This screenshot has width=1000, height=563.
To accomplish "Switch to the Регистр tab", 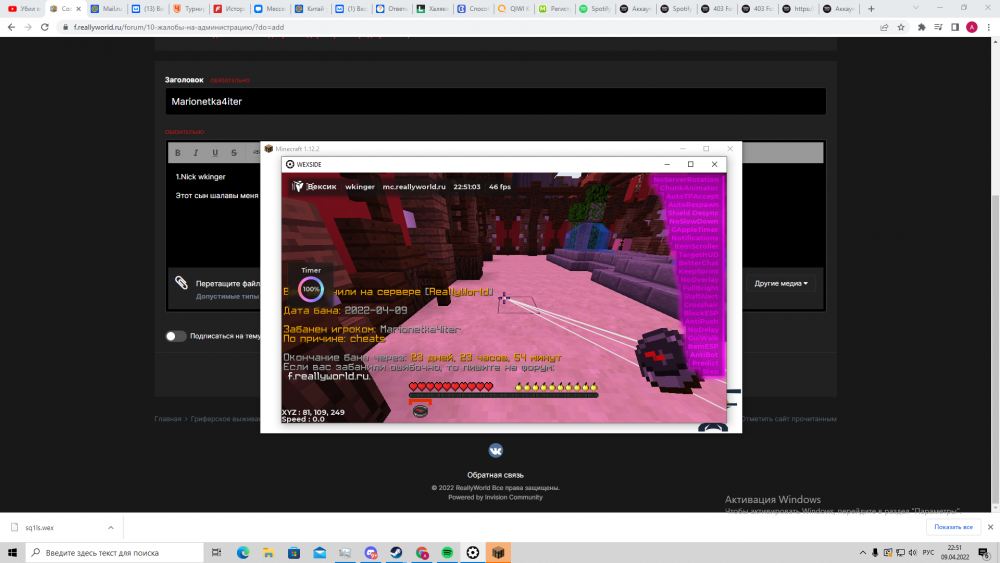I will pos(555,9).
